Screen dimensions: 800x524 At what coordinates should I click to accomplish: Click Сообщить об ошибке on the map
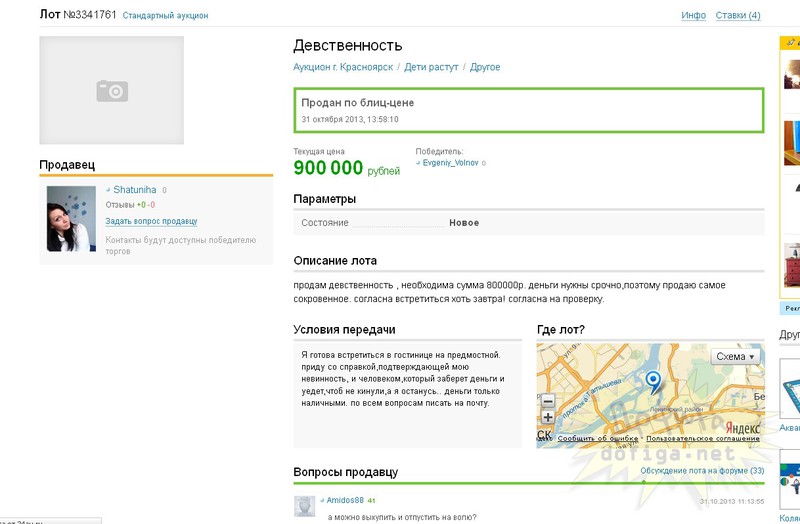point(598,438)
